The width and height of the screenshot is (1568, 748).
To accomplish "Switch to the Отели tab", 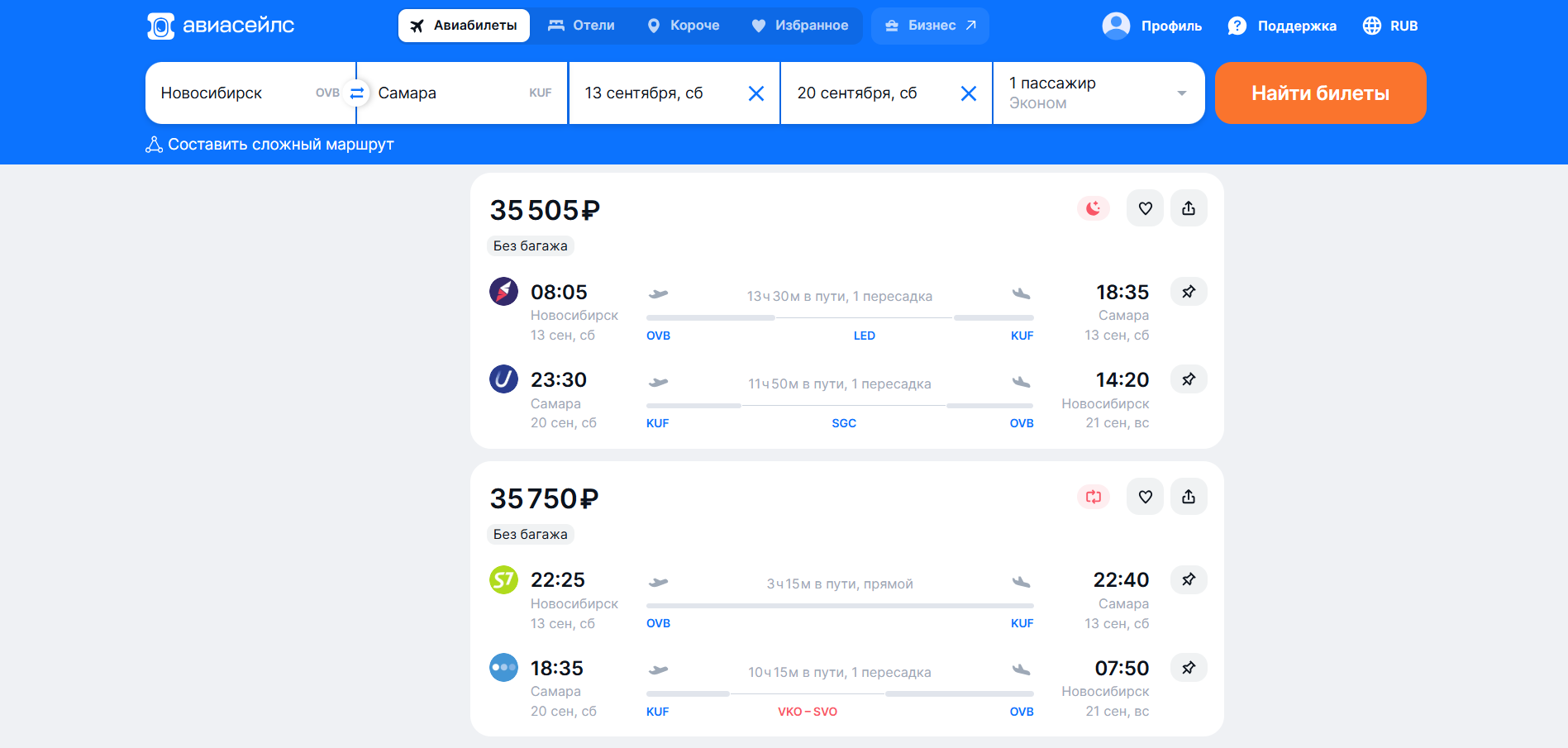I will (582, 26).
